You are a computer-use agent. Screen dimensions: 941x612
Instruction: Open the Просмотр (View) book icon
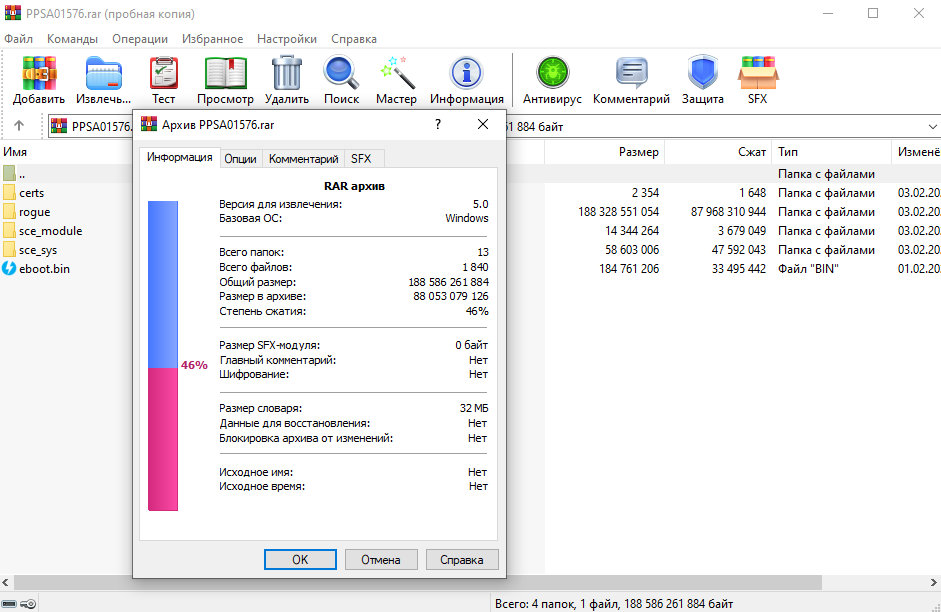click(225, 74)
